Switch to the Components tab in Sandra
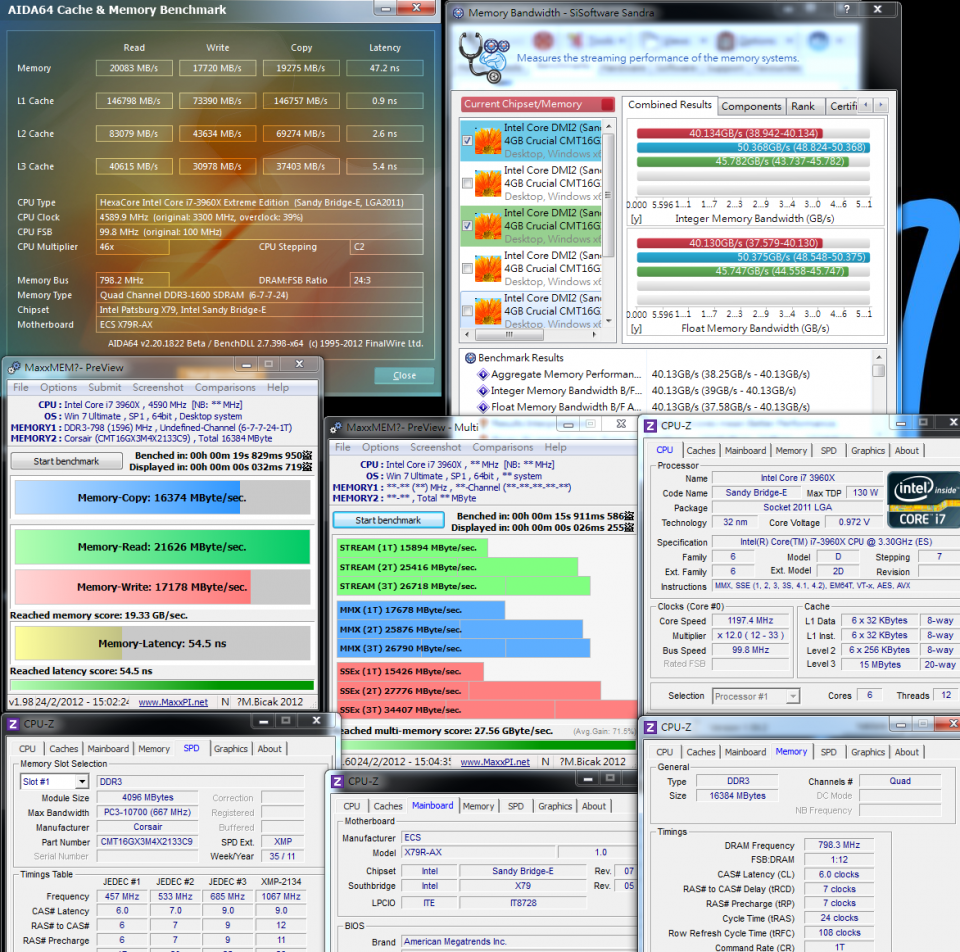 click(751, 105)
